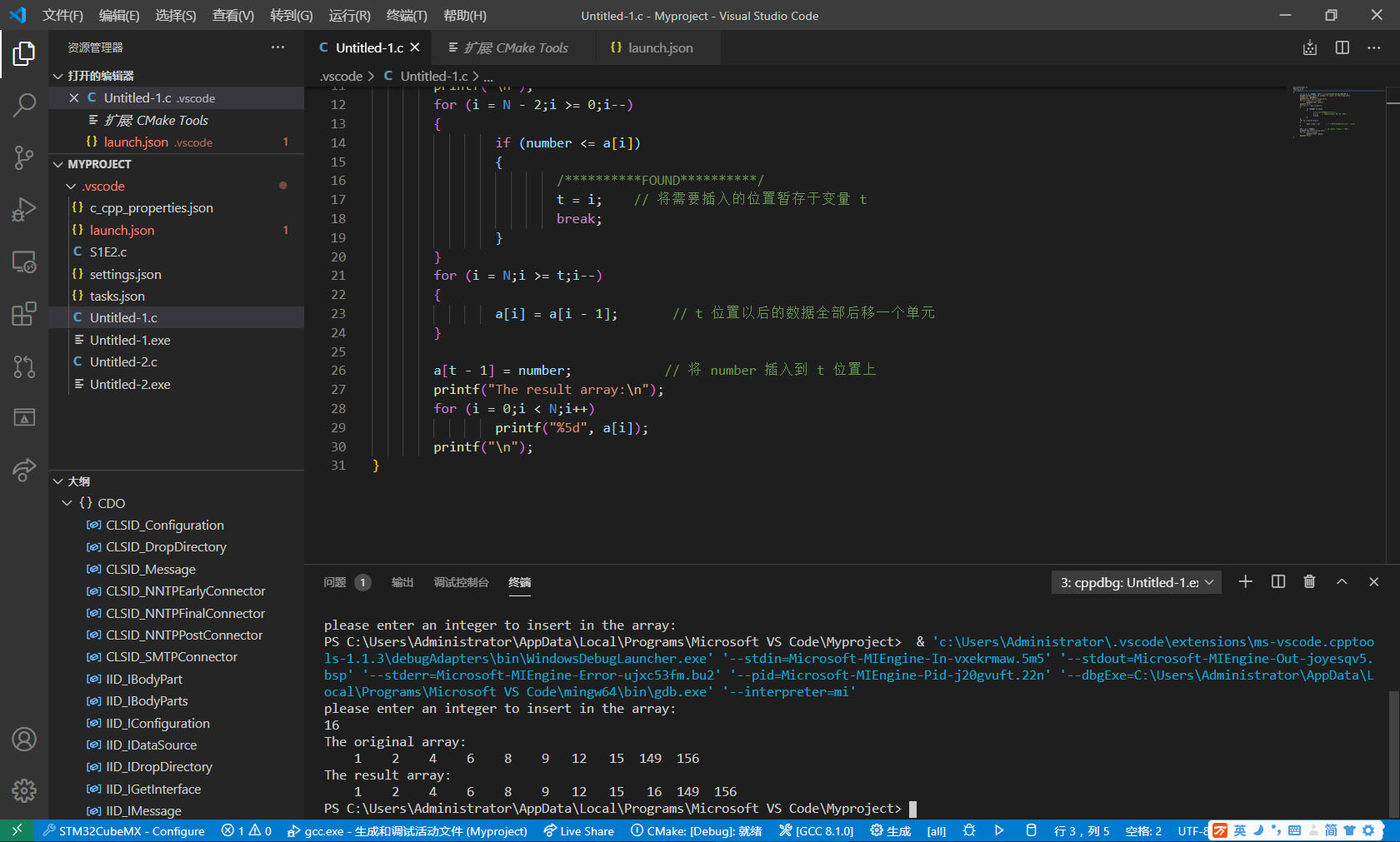
Task: Open the CMake view in activity bar
Action: tap(24, 417)
